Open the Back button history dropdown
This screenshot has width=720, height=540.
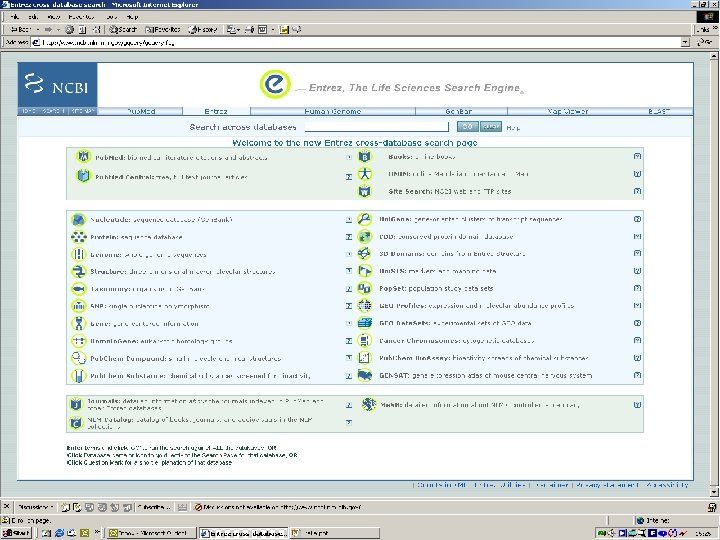tap(38, 29)
